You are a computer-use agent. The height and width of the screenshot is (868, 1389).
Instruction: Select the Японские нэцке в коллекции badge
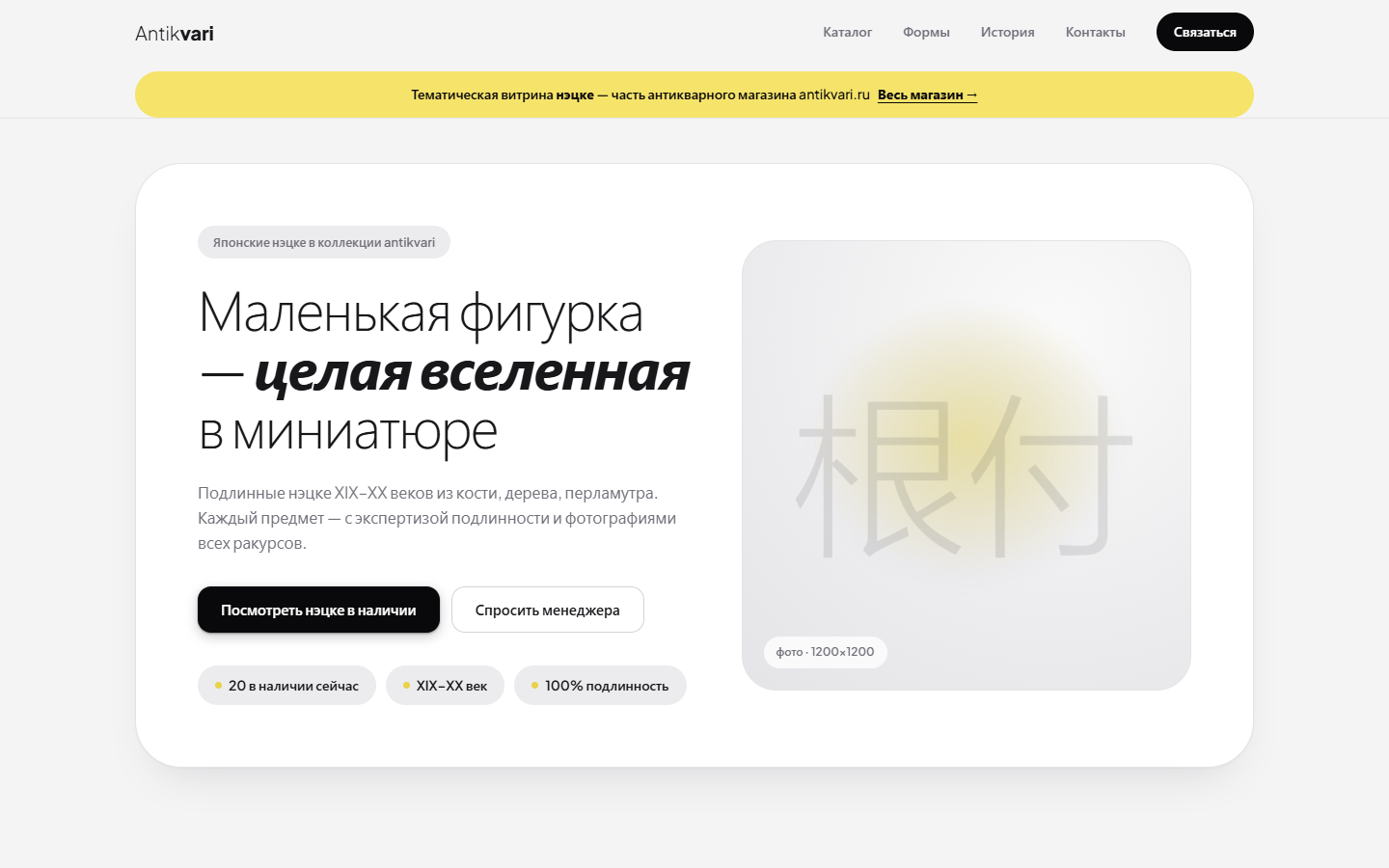point(324,242)
